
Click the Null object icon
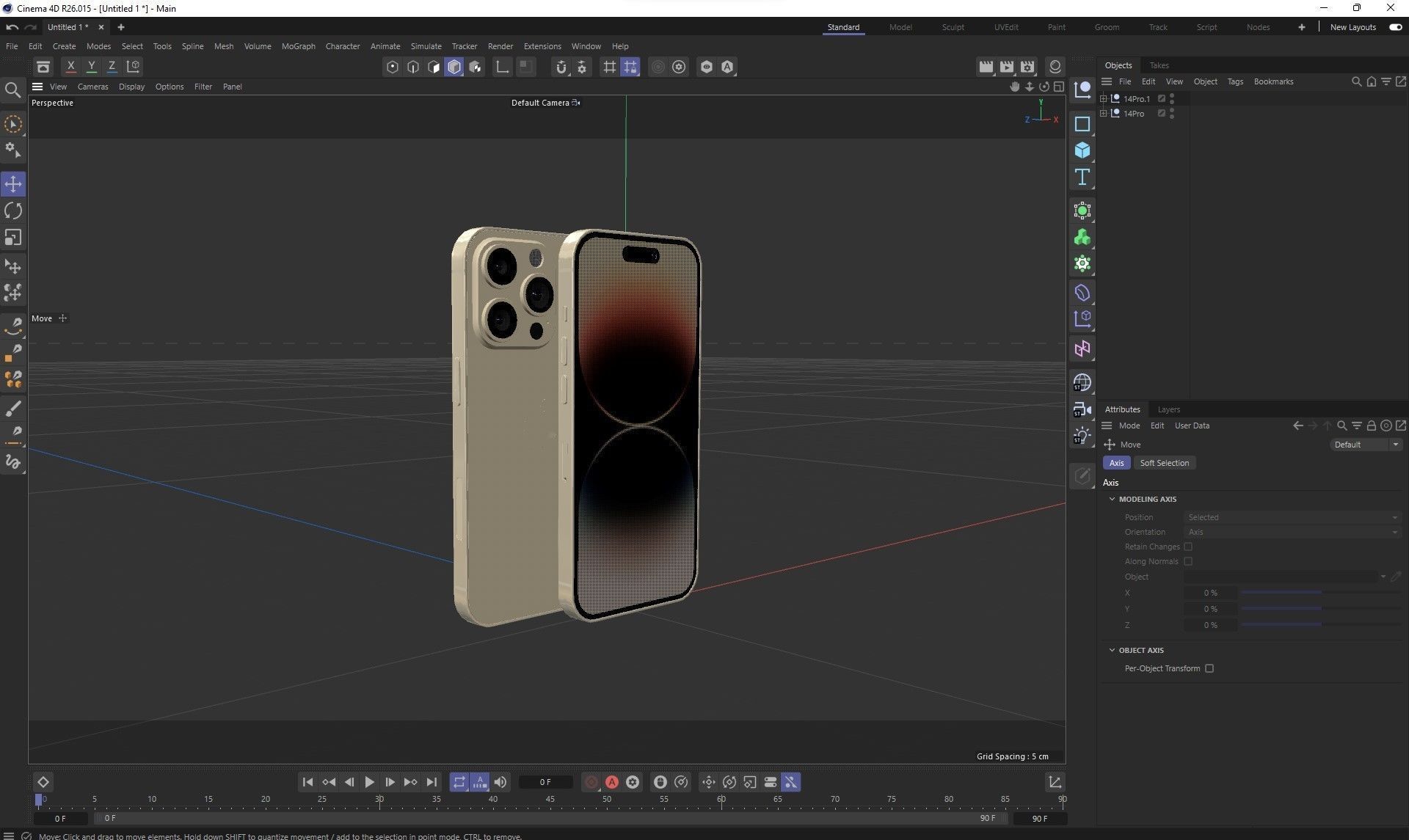1082,90
